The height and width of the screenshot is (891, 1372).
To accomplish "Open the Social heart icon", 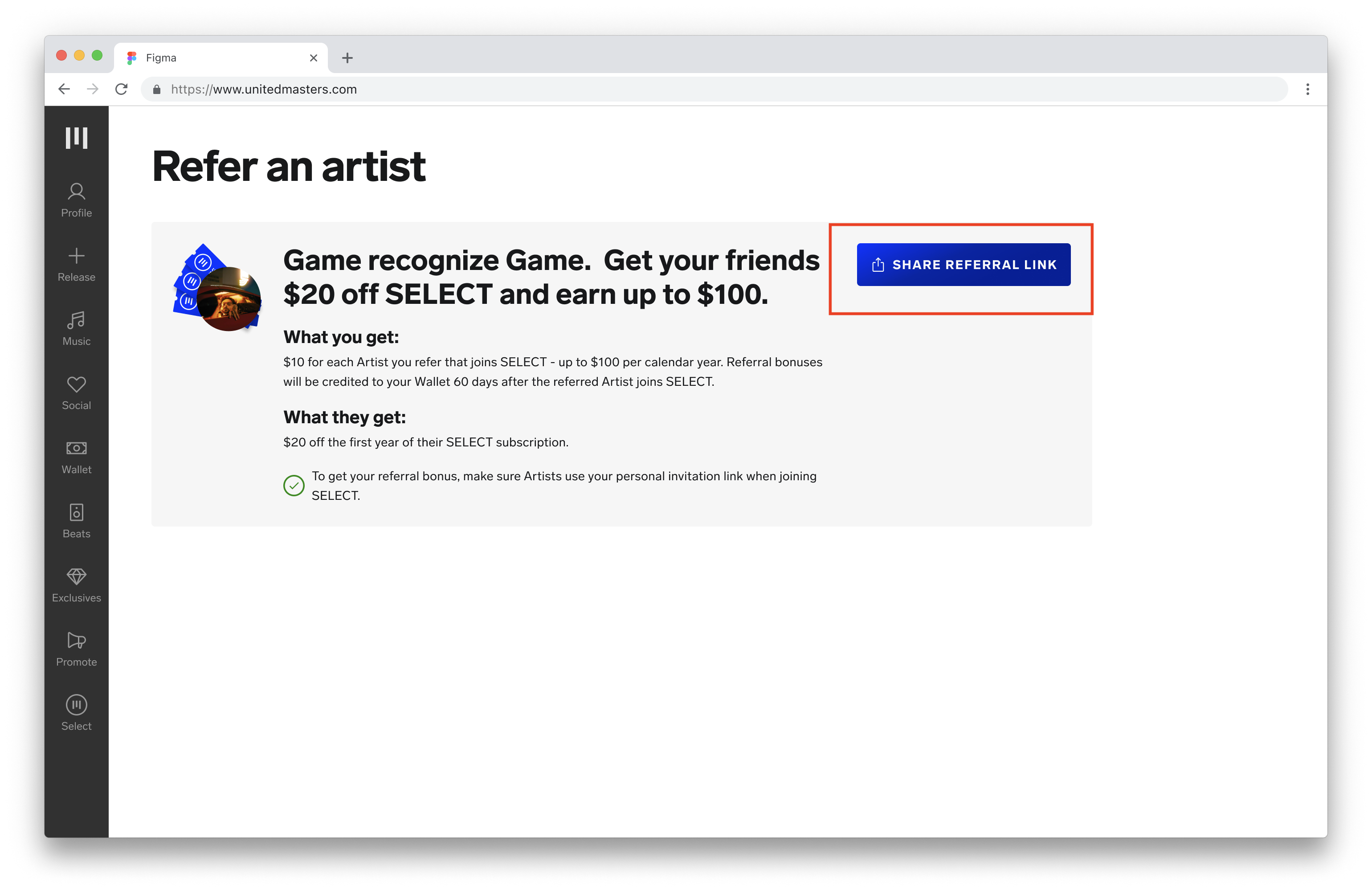I will (x=76, y=384).
